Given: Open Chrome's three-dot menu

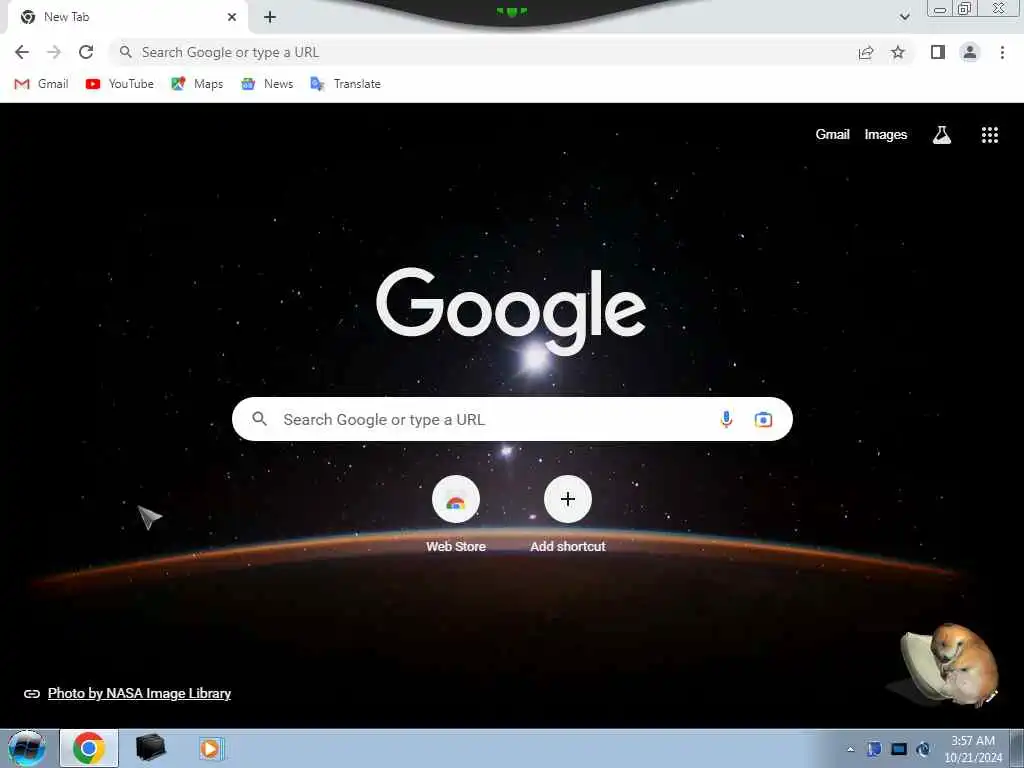Looking at the screenshot, I should coord(1002,52).
